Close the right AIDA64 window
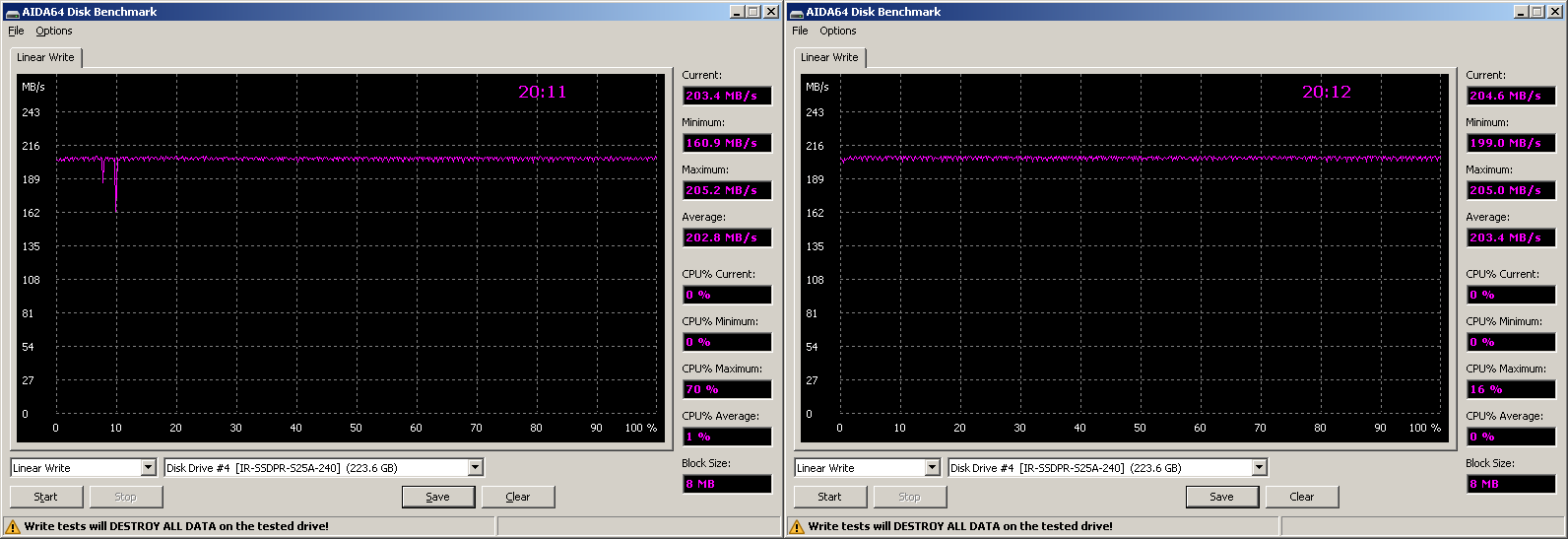Viewport: 1568px width, 539px height. (1554, 12)
